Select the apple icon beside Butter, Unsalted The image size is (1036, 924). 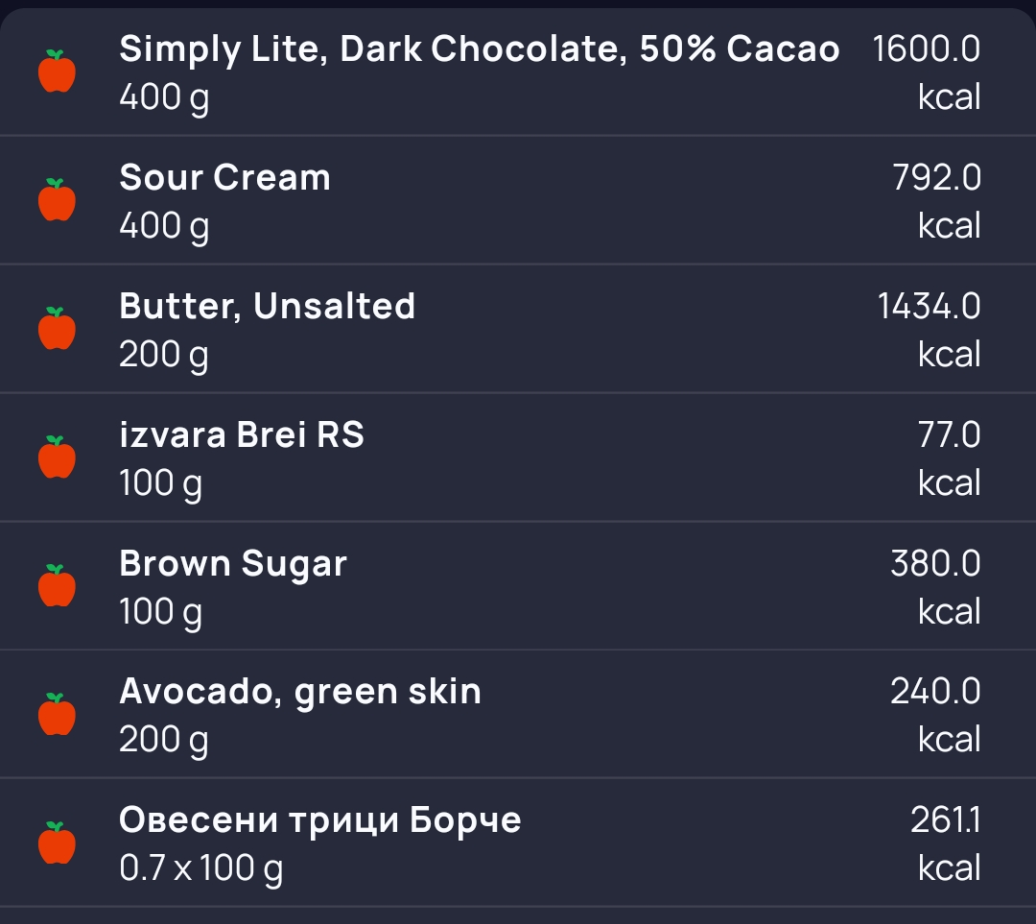point(57,329)
